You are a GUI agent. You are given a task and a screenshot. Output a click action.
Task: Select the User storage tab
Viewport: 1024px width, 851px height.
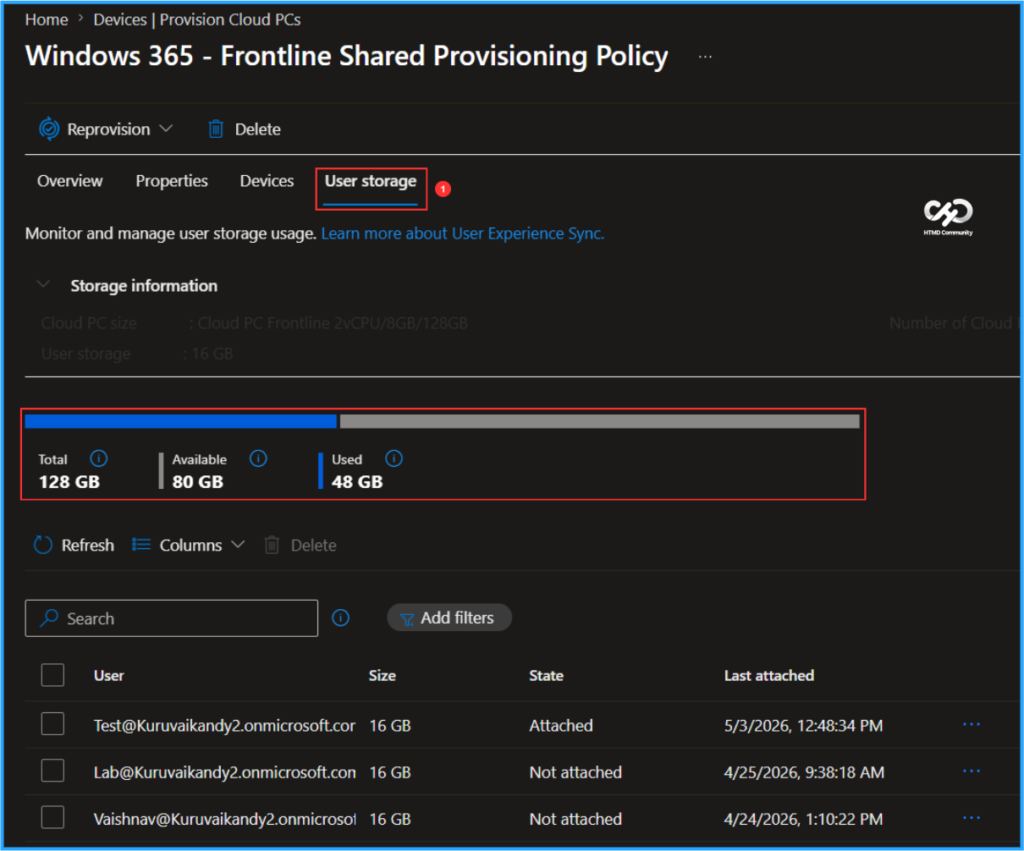click(371, 182)
